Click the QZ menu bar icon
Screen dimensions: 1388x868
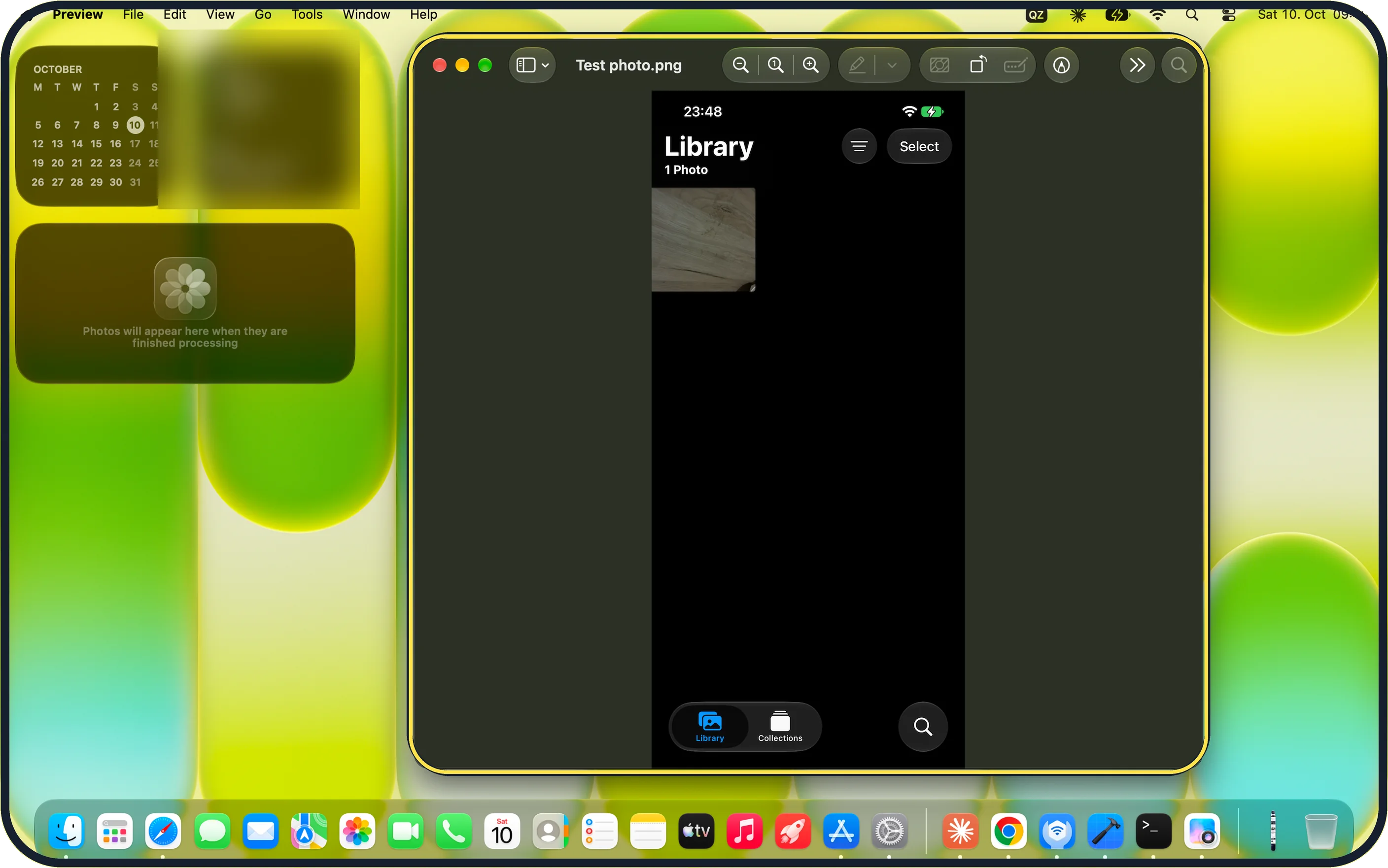click(x=1036, y=14)
